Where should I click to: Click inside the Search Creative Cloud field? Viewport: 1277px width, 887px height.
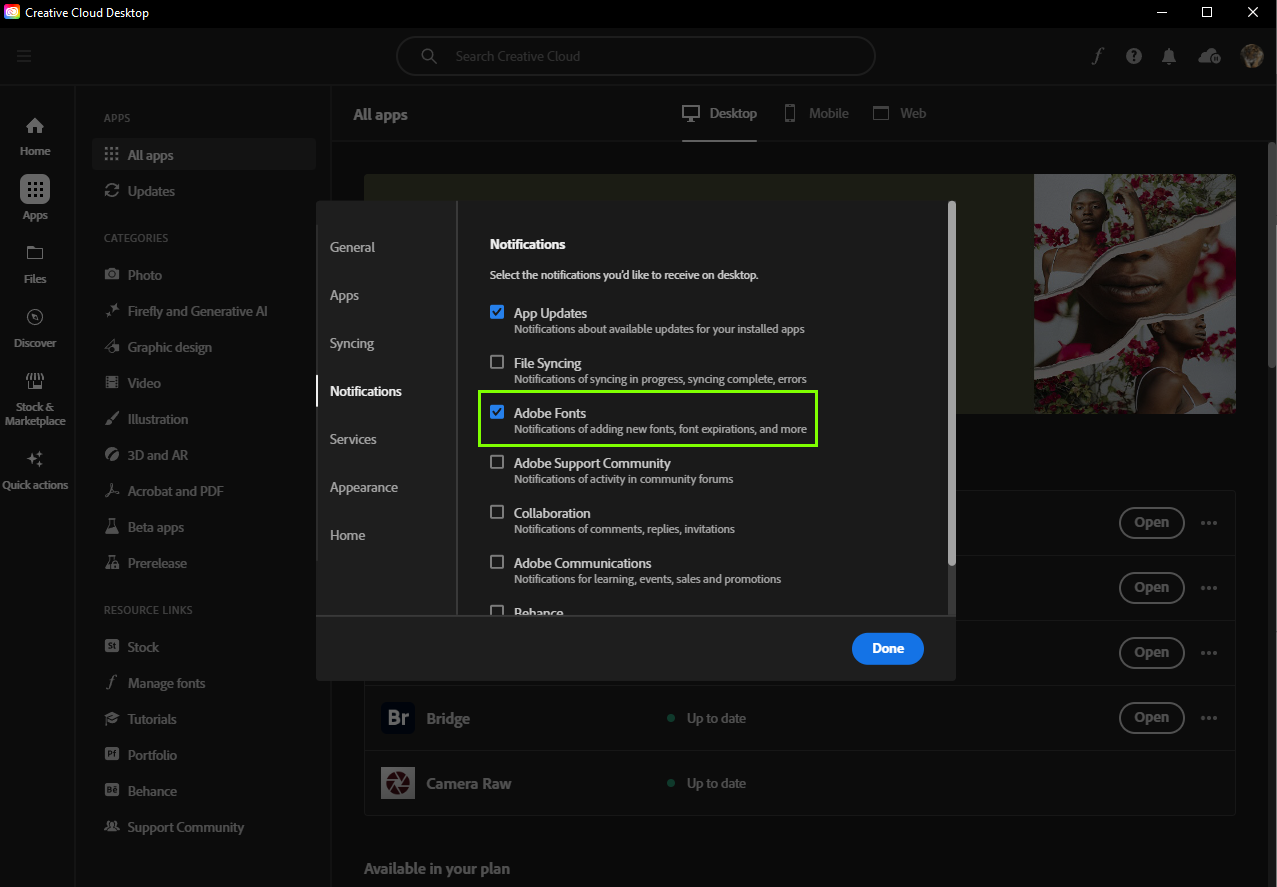click(636, 56)
